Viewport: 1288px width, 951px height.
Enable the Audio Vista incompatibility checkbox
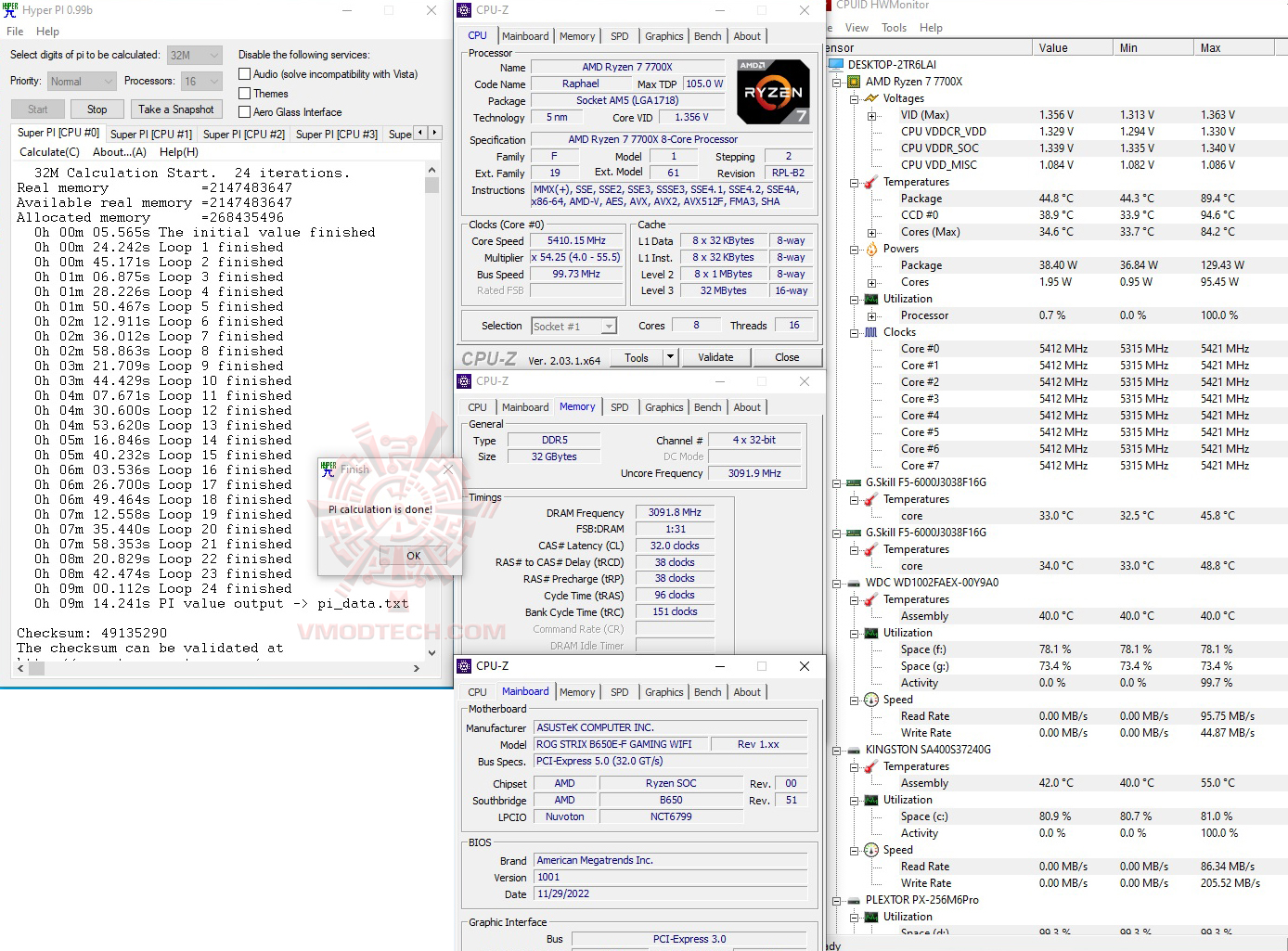(245, 74)
